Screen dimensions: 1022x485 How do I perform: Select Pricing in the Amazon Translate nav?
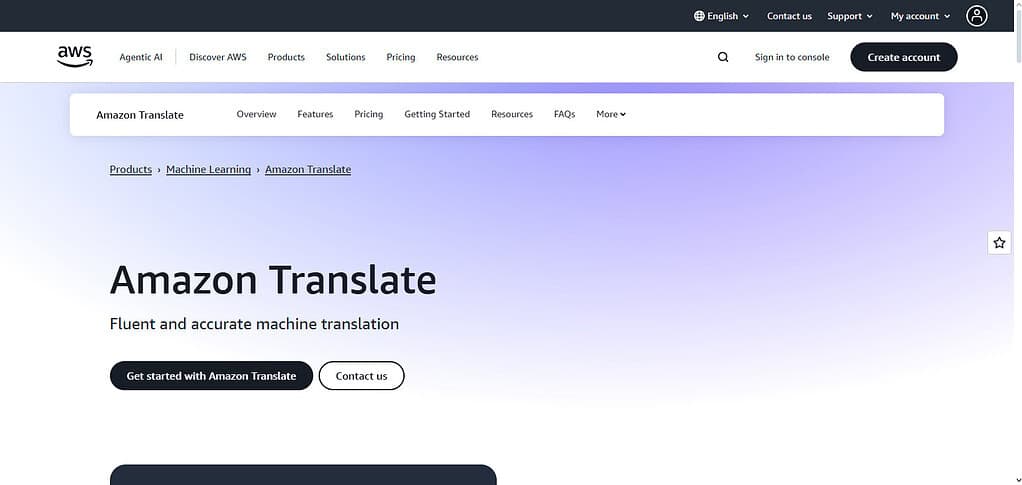click(369, 114)
